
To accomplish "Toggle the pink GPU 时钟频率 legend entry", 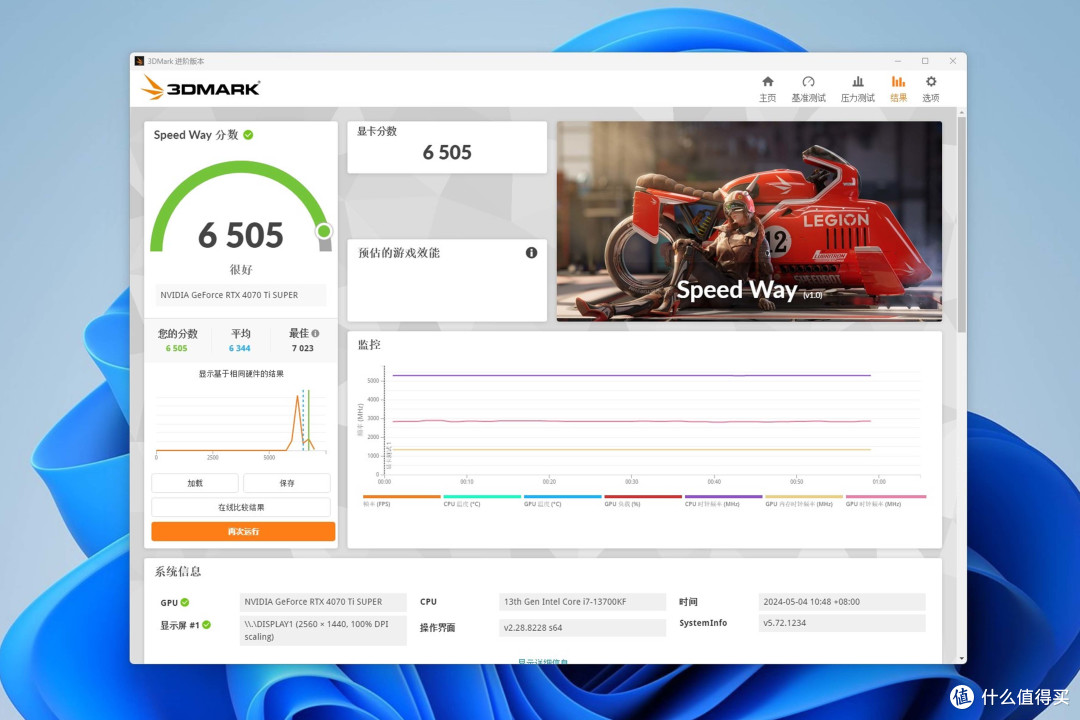I will (886, 500).
